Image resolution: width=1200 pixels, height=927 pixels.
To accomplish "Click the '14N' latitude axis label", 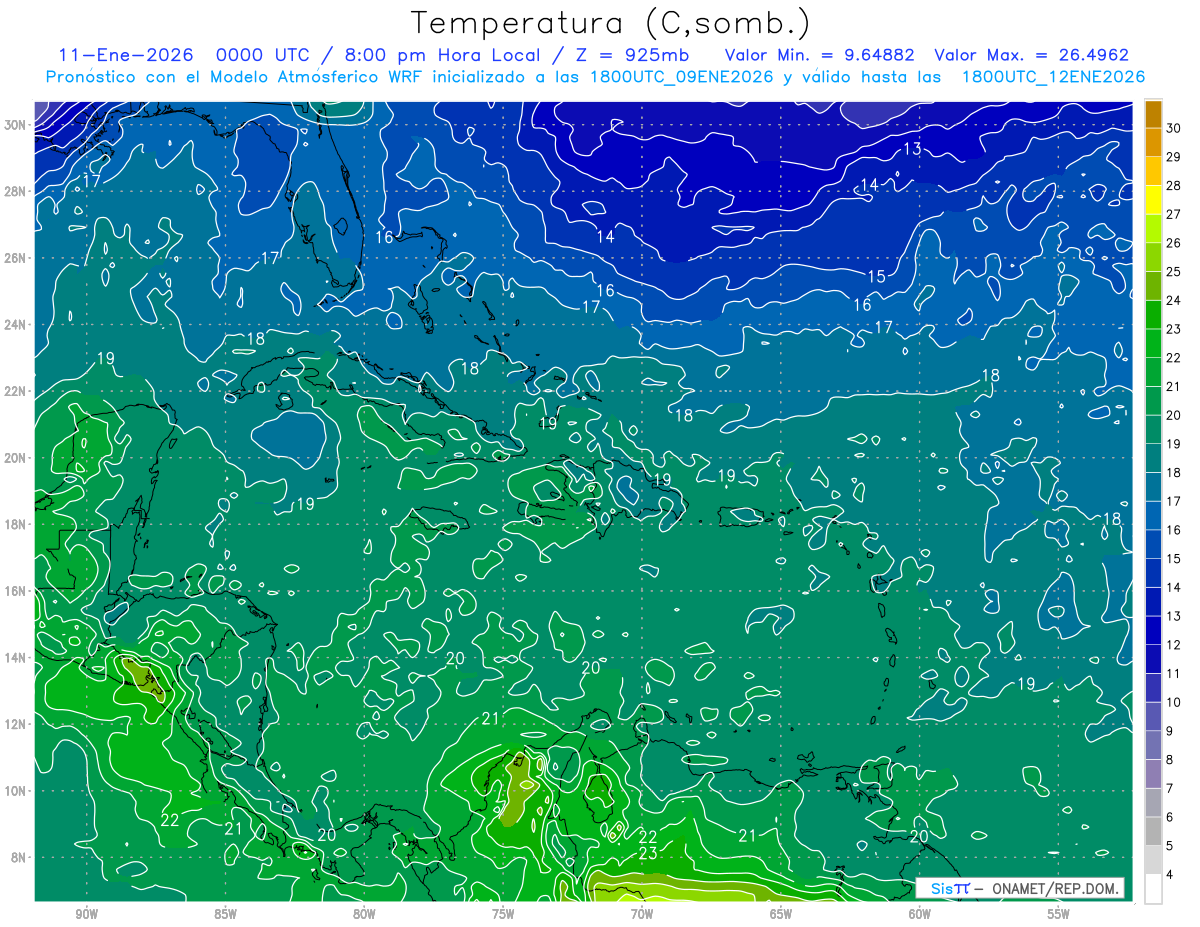I will pyautogui.click(x=16, y=658).
